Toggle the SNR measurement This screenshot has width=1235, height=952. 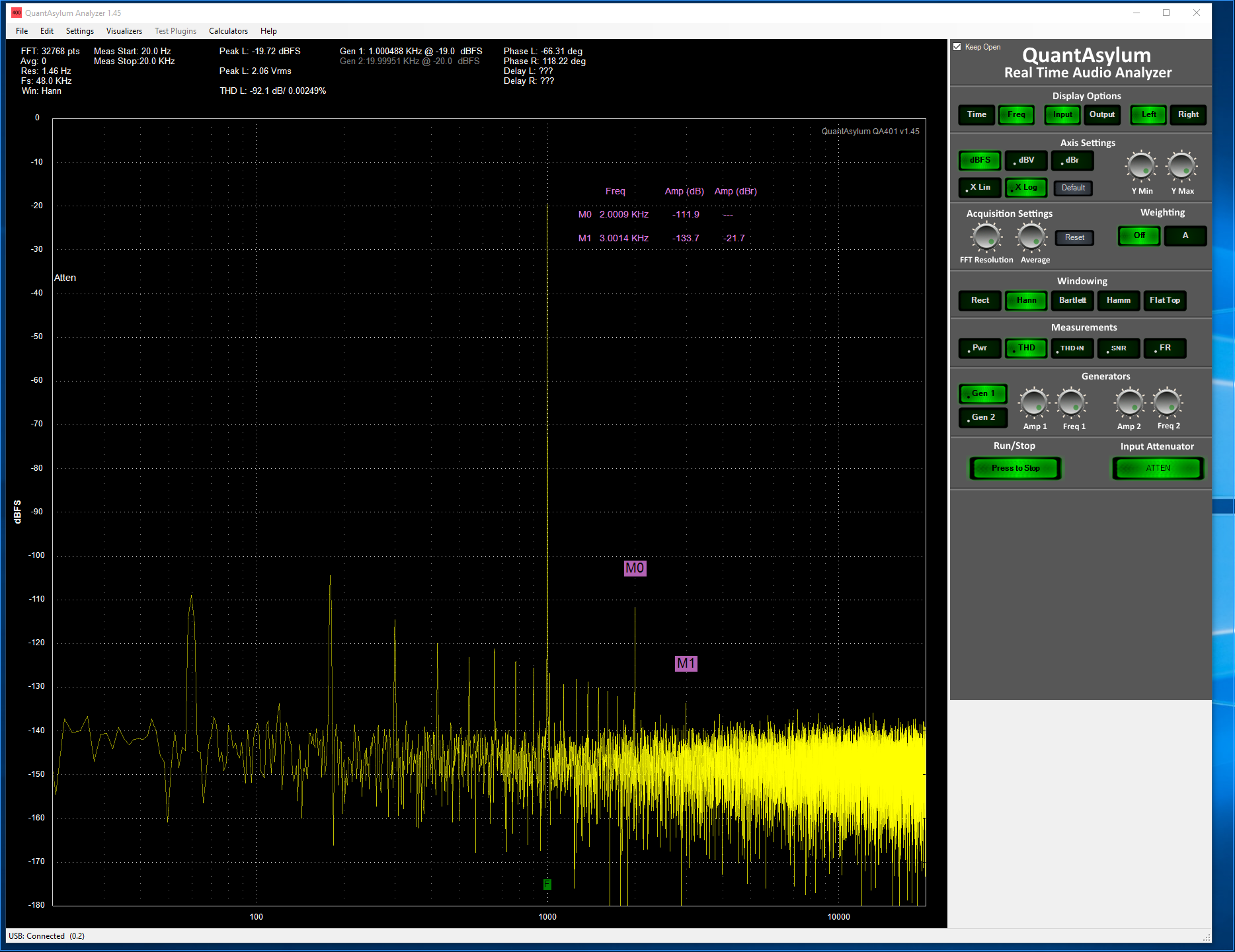pos(1119,348)
